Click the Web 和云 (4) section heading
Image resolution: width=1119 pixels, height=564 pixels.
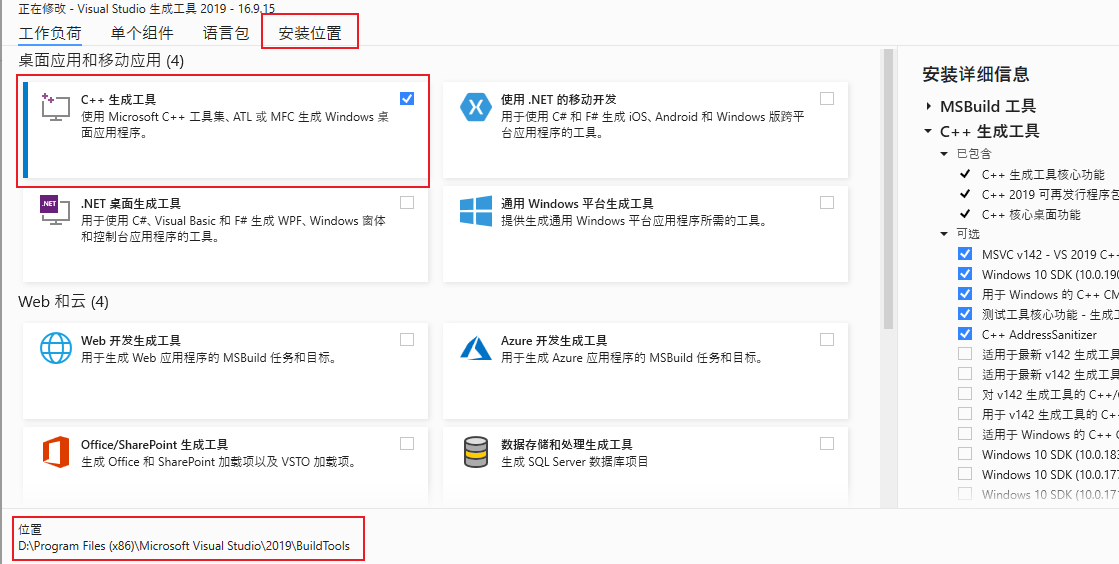[64, 302]
